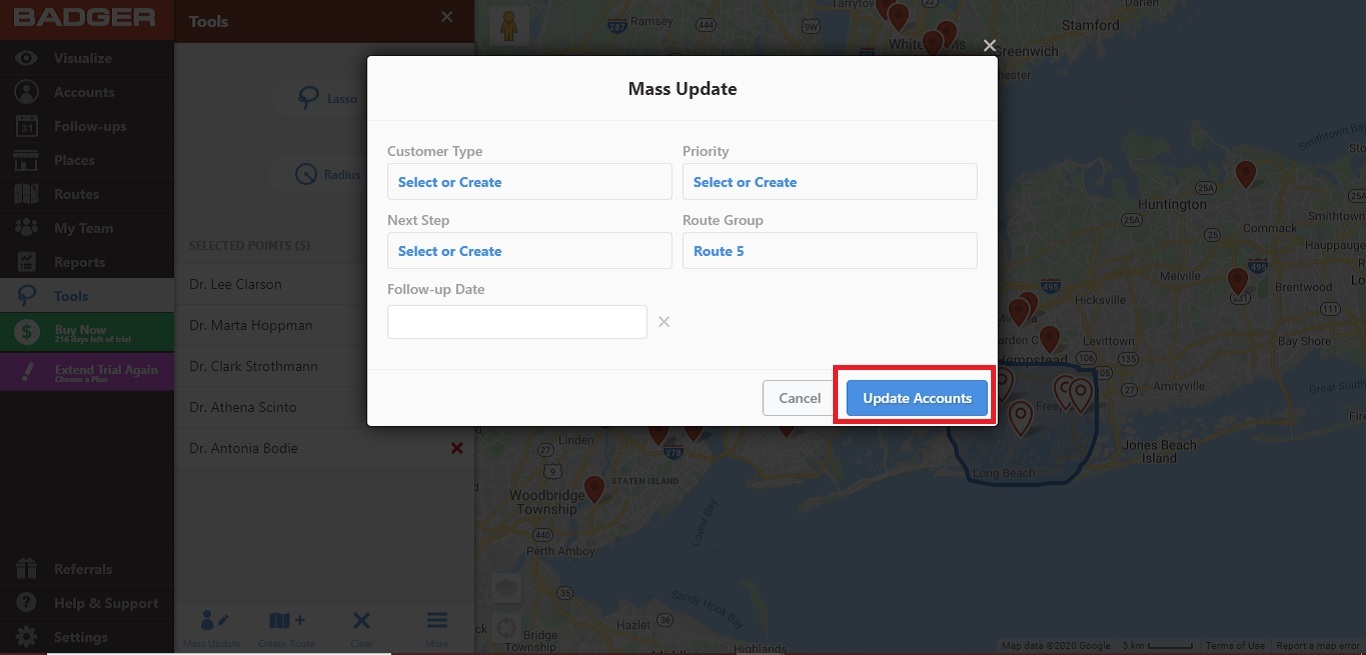Click Report a map error link
Image resolution: width=1366 pixels, height=655 pixels.
coord(1319,646)
